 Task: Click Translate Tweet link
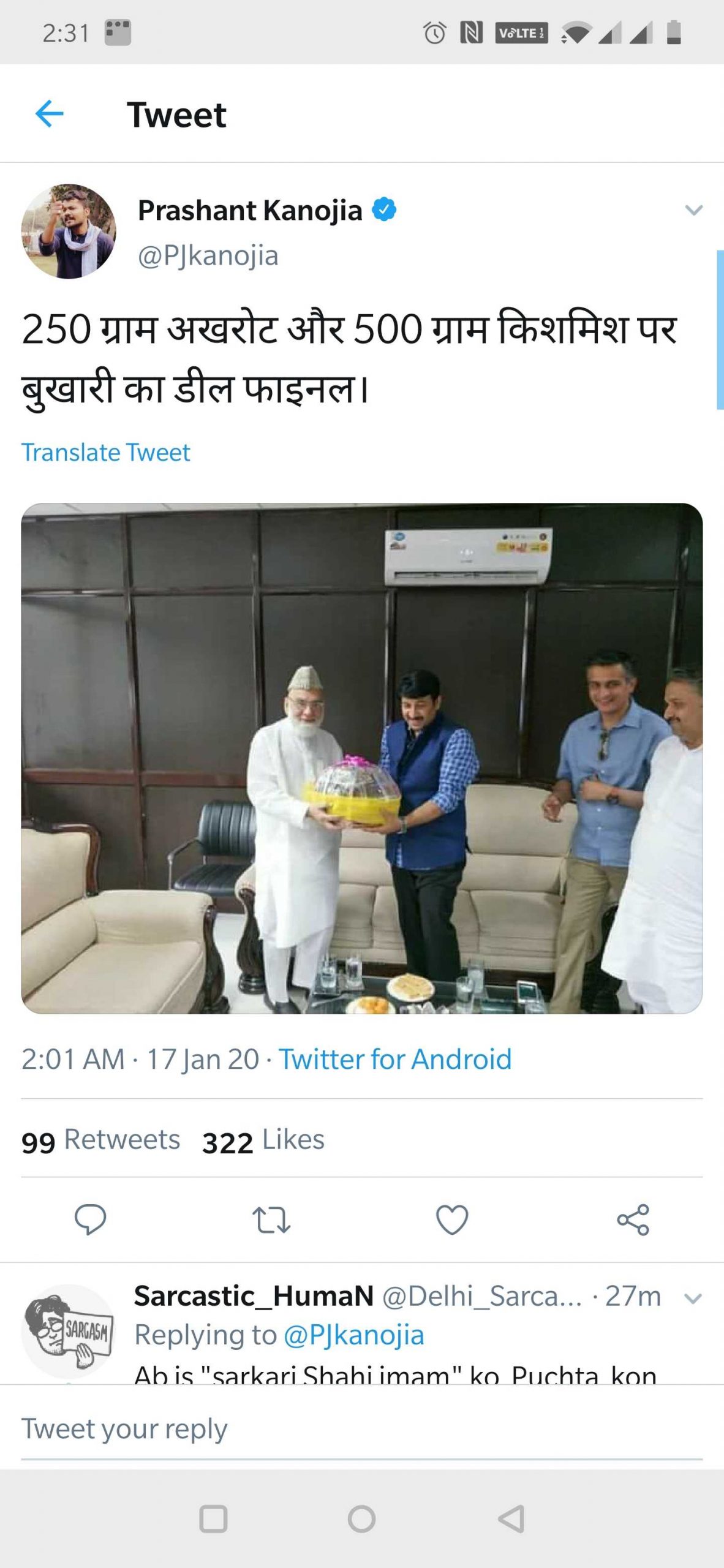click(x=106, y=453)
